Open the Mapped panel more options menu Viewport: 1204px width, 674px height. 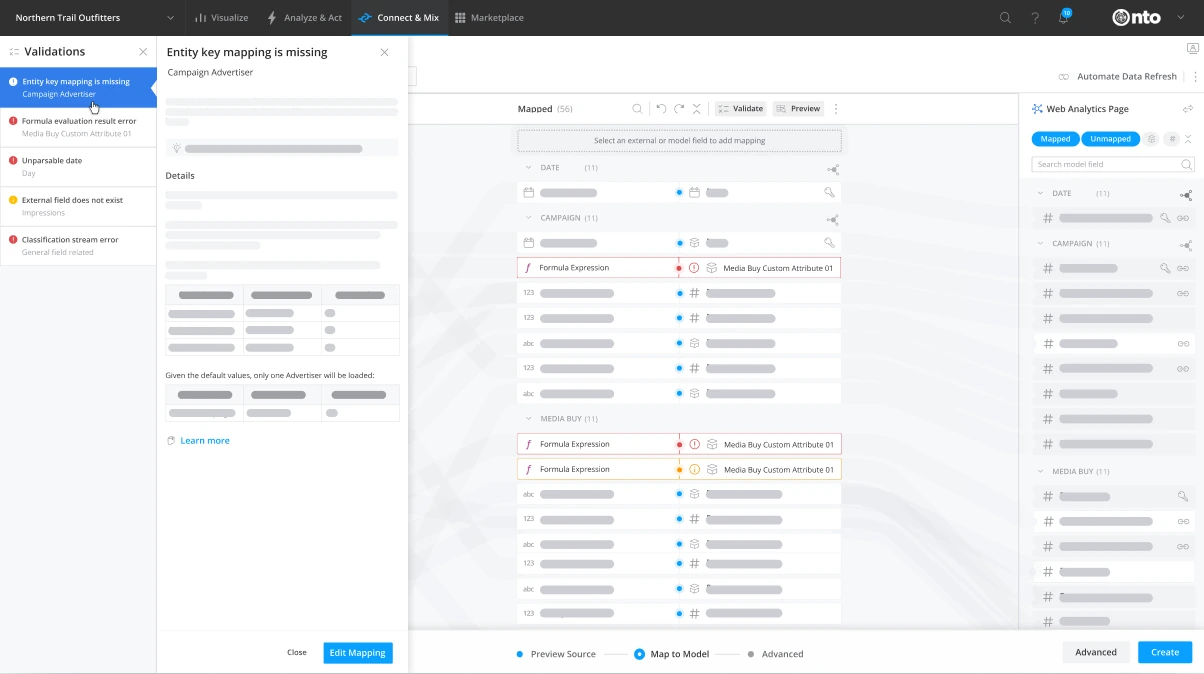click(836, 109)
